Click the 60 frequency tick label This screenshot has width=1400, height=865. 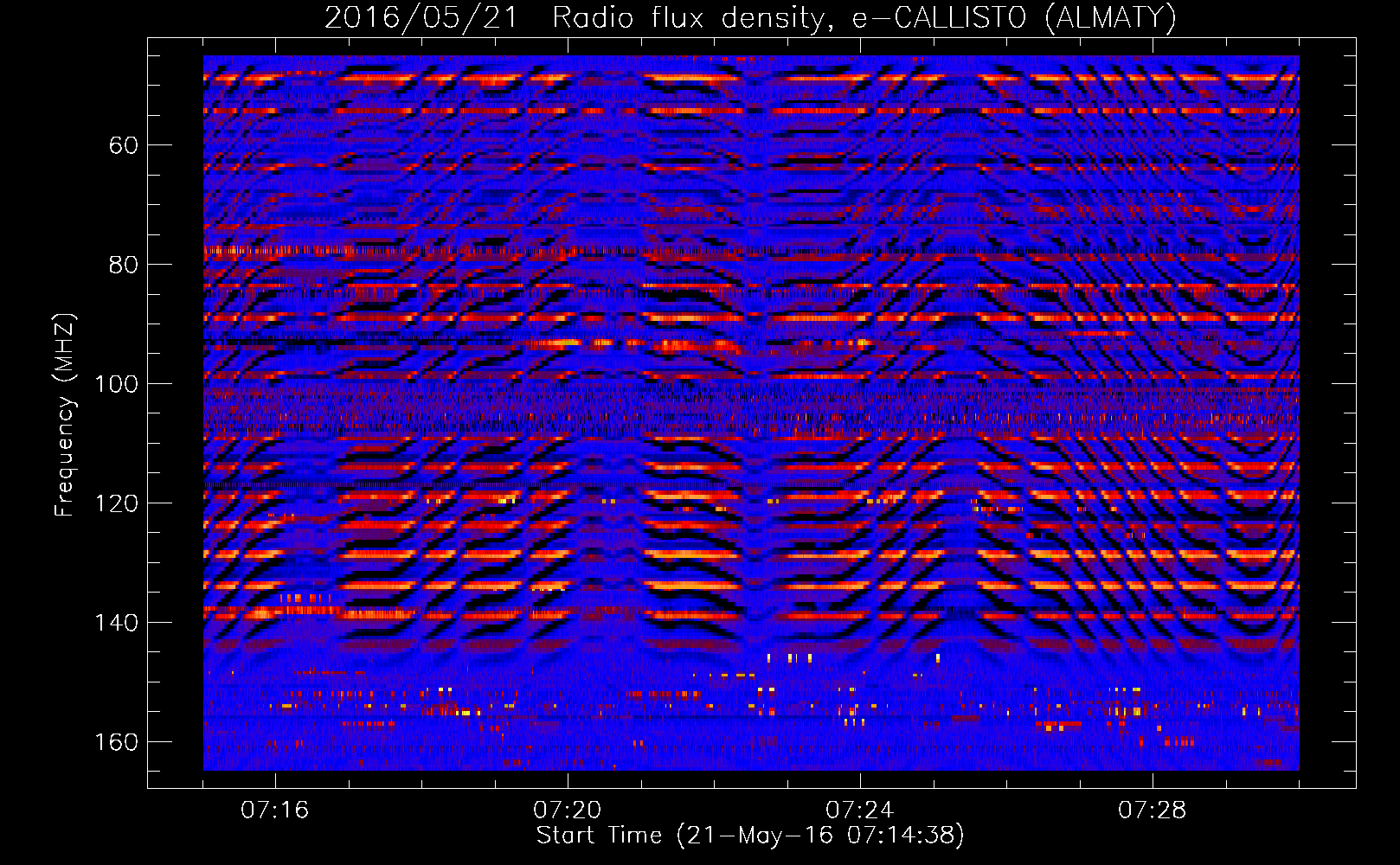[x=123, y=145]
